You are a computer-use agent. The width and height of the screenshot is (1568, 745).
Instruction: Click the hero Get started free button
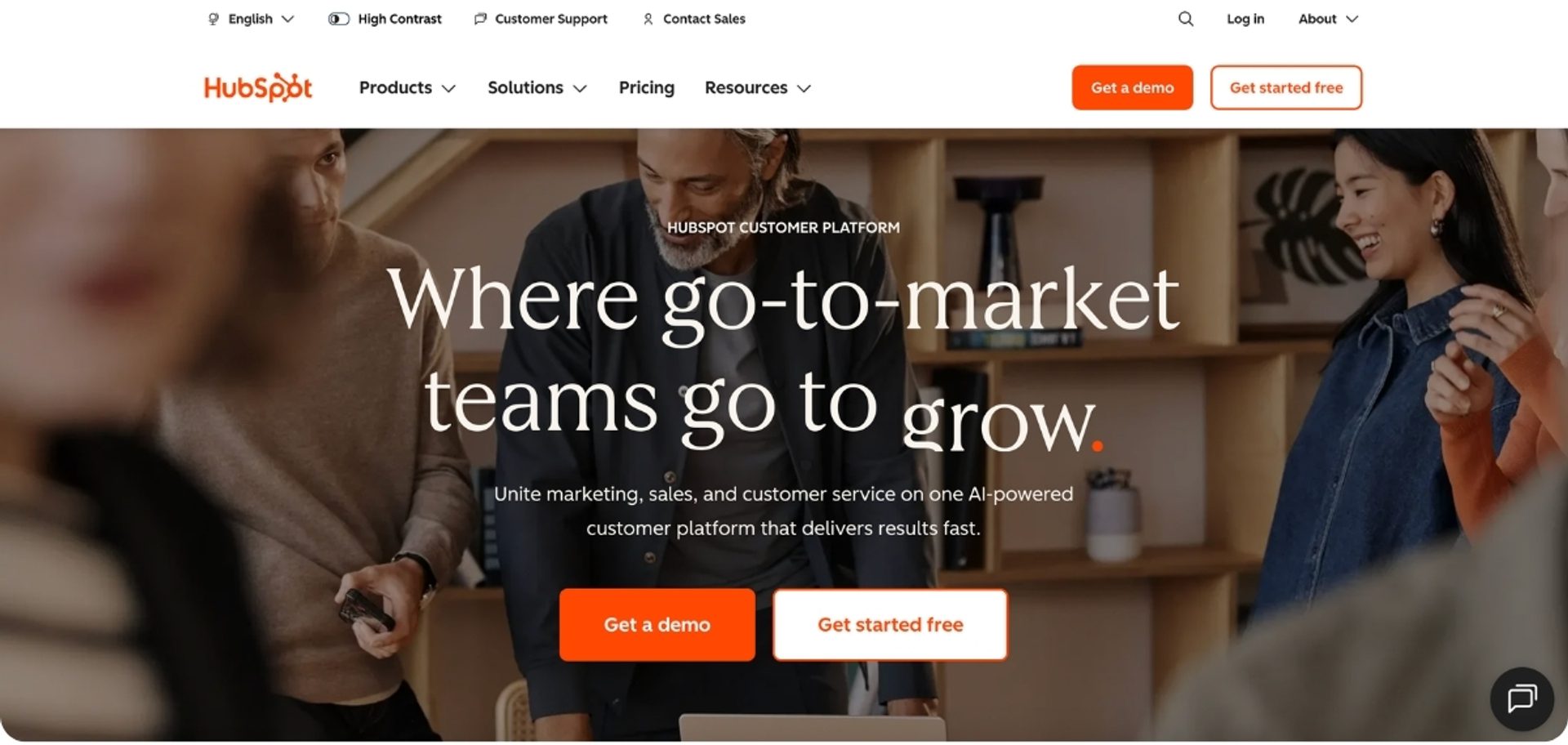(890, 625)
